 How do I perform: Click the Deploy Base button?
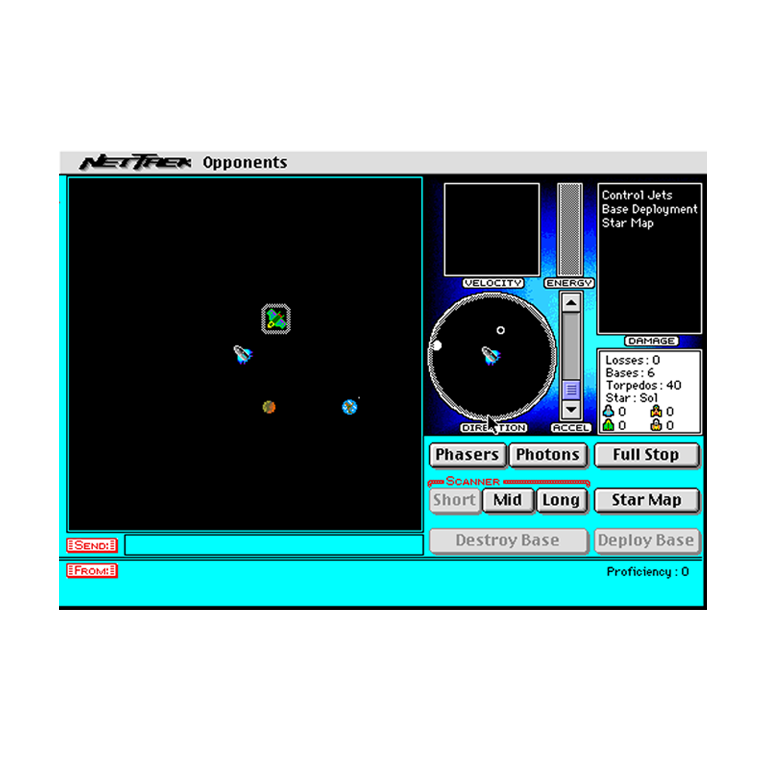point(646,540)
